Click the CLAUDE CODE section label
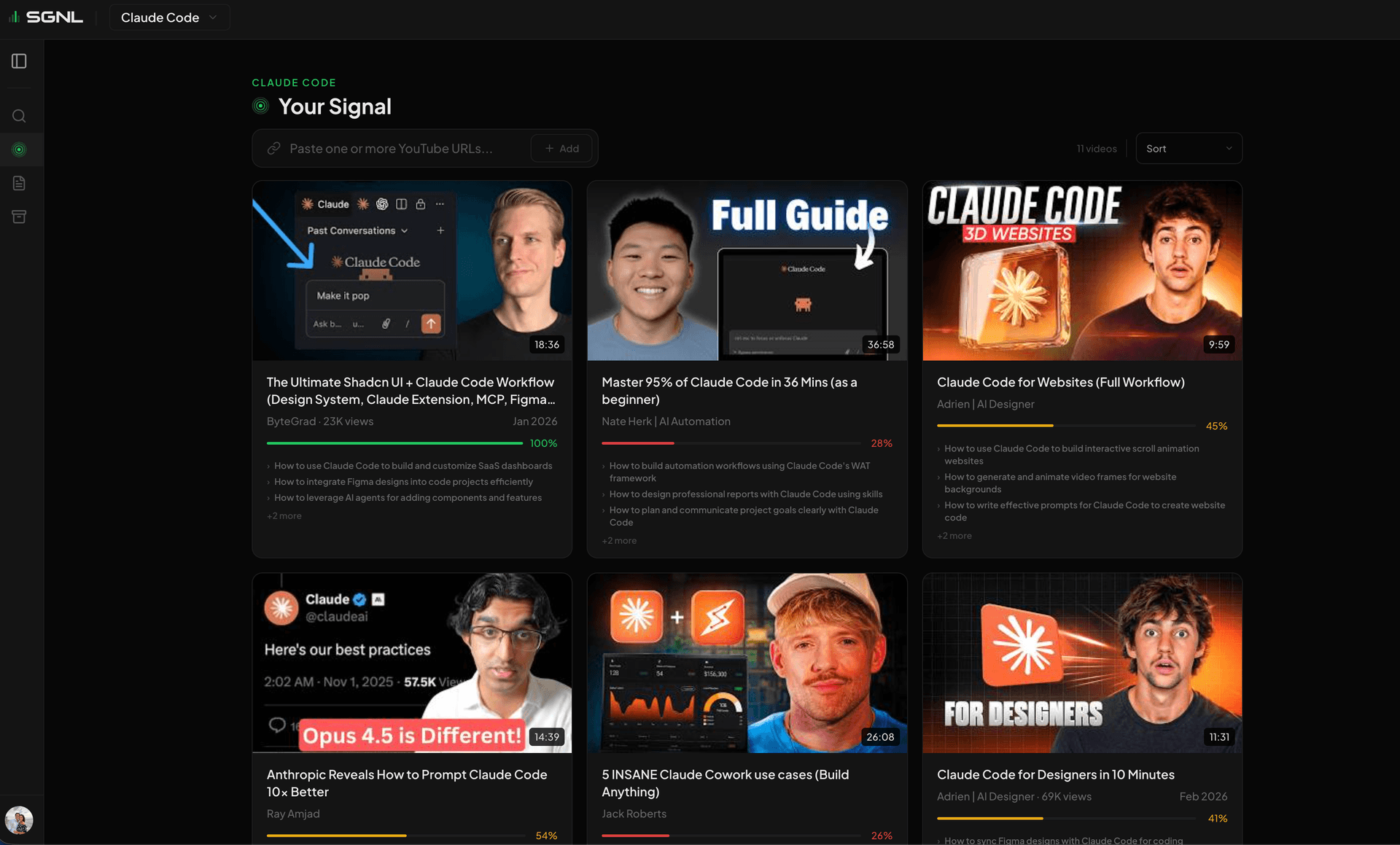 (x=293, y=82)
